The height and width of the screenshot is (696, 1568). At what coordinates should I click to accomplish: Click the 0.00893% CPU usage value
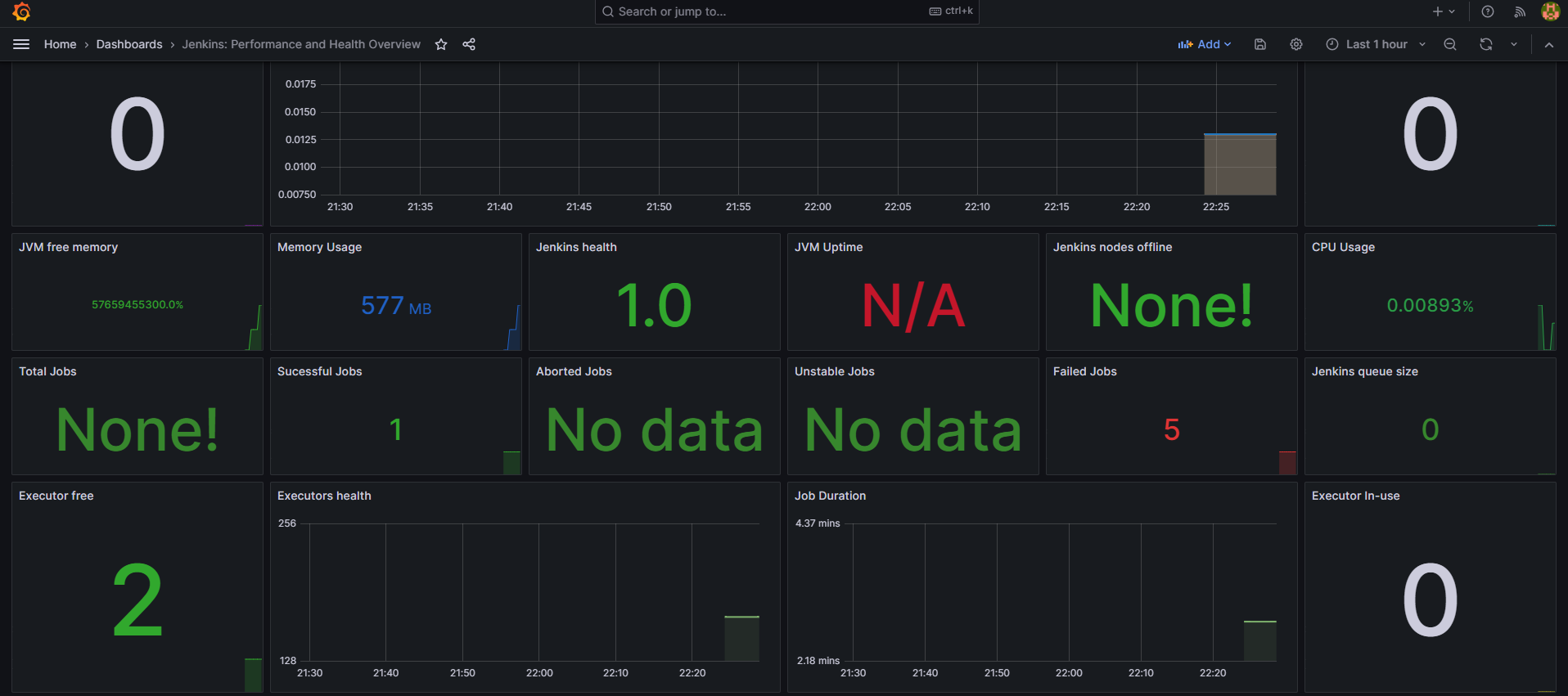(1430, 306)
